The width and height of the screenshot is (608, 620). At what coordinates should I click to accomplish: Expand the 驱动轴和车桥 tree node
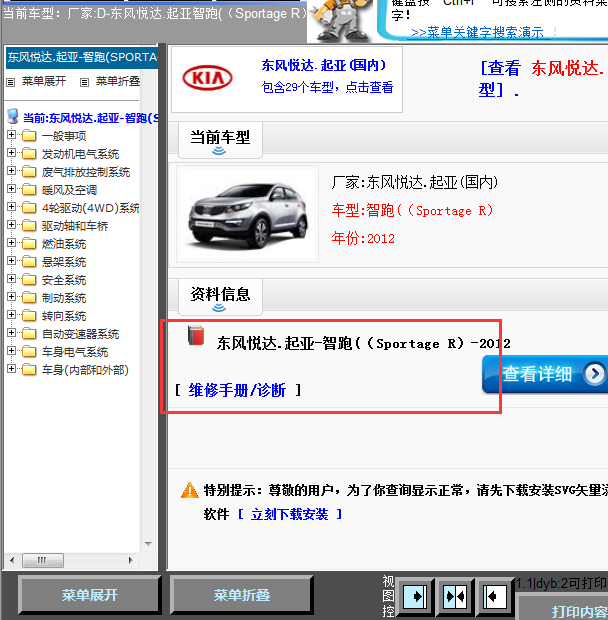coord(11,225)
